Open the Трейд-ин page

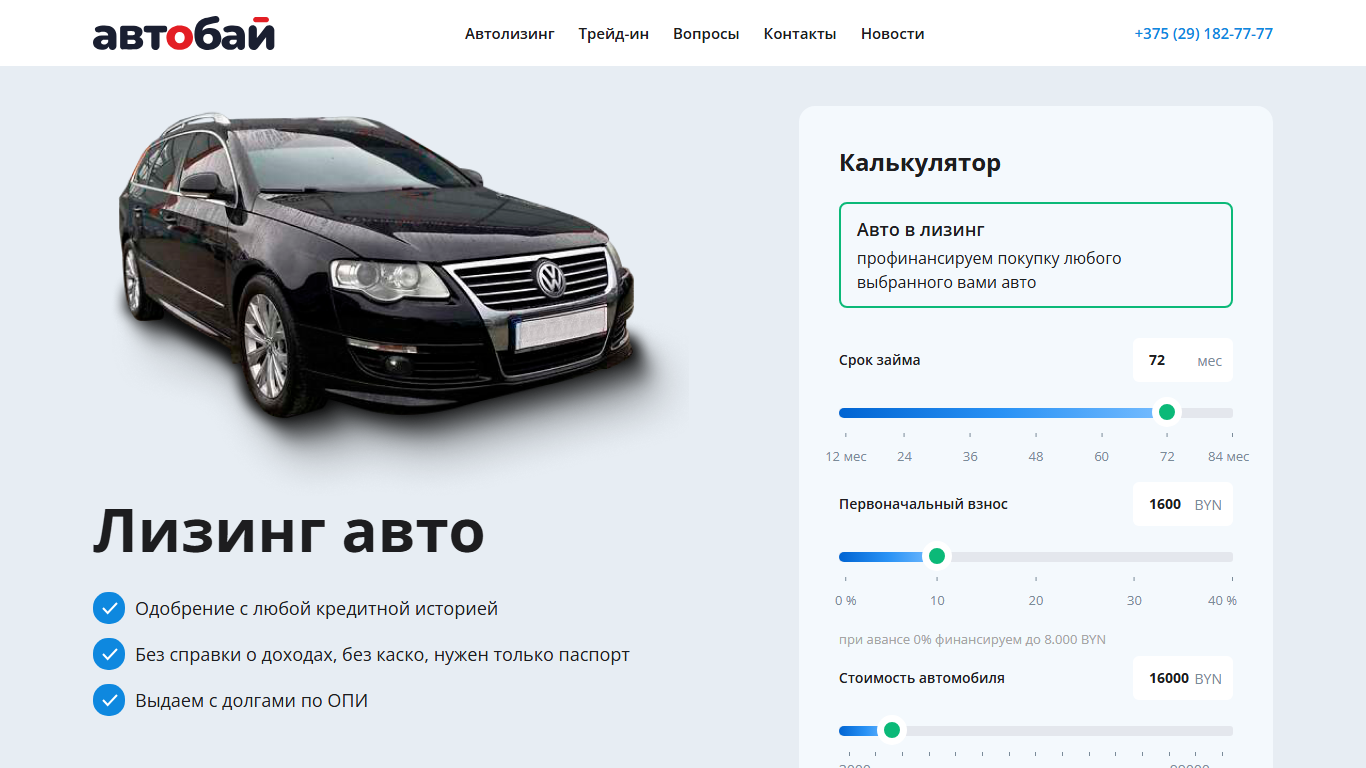[x=613, y=34]
